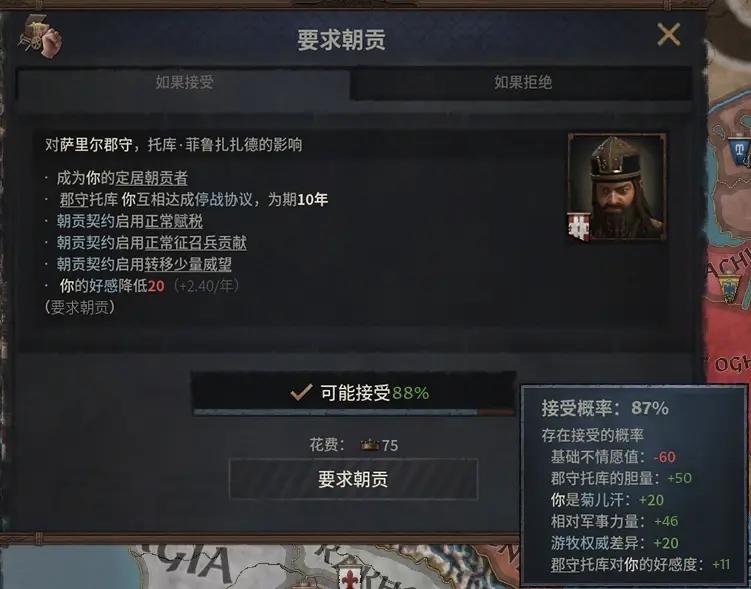Open the 转移少量威望 link
751x589 pixels.
188,264
